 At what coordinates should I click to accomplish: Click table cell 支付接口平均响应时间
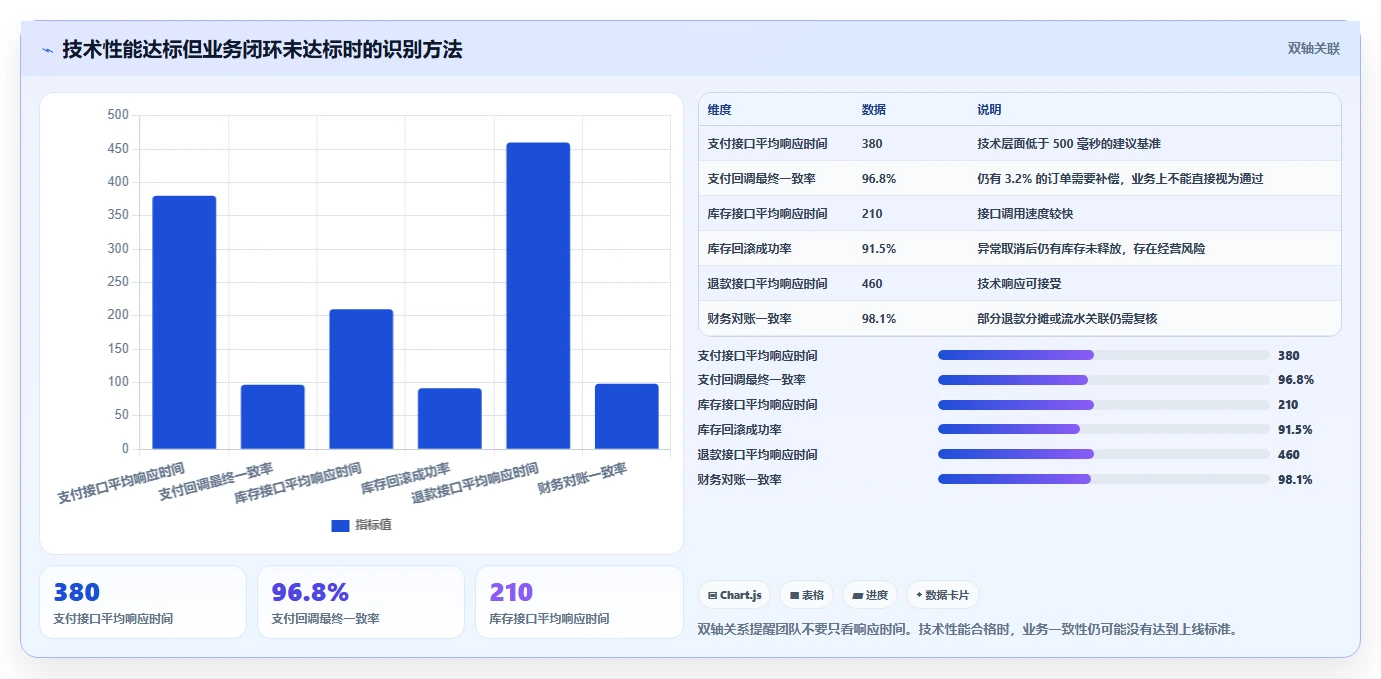point(767,144)
